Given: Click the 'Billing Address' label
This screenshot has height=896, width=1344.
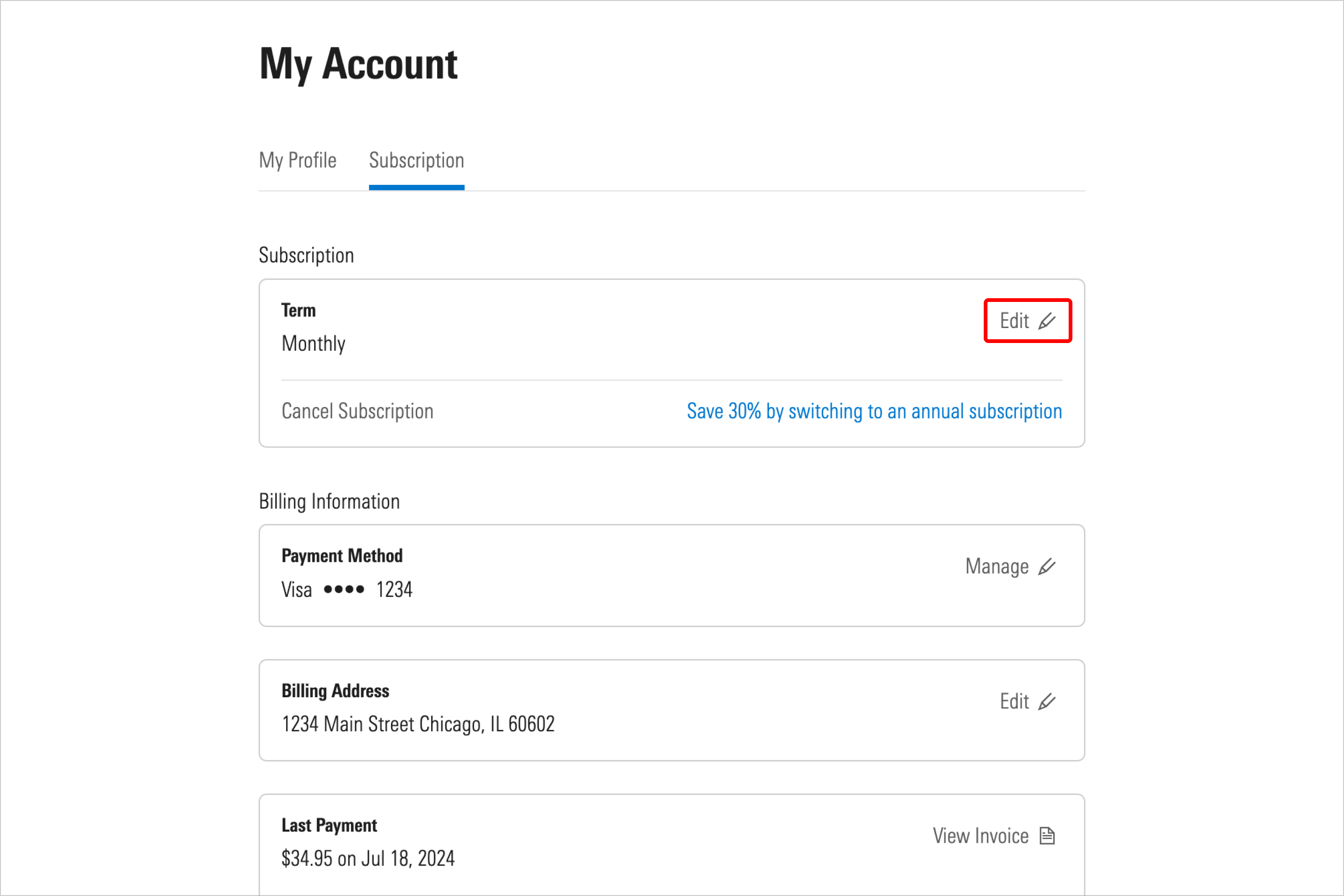Looking at the screenshot, I should point(335,692).
